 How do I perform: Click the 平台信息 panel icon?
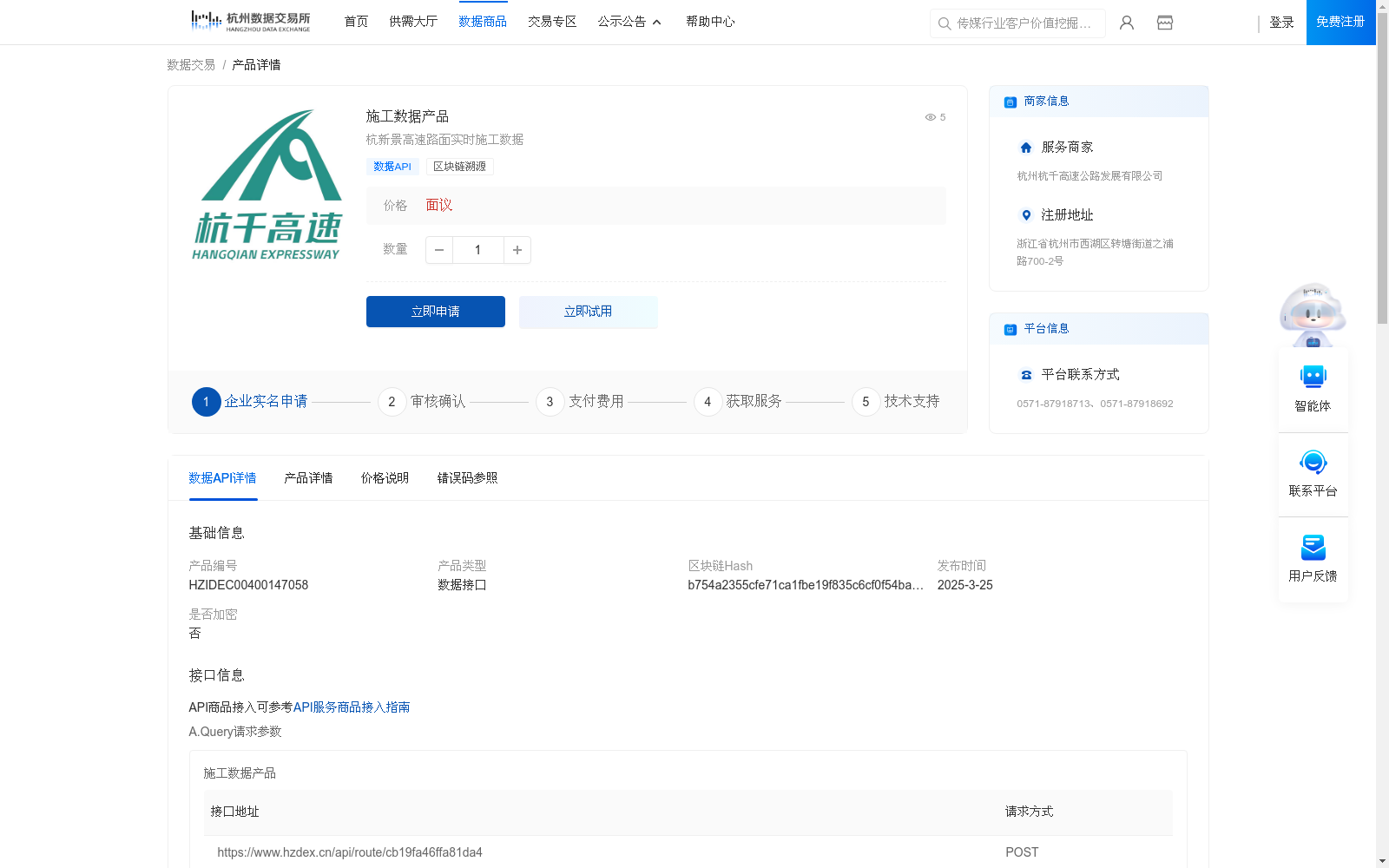1010,329
